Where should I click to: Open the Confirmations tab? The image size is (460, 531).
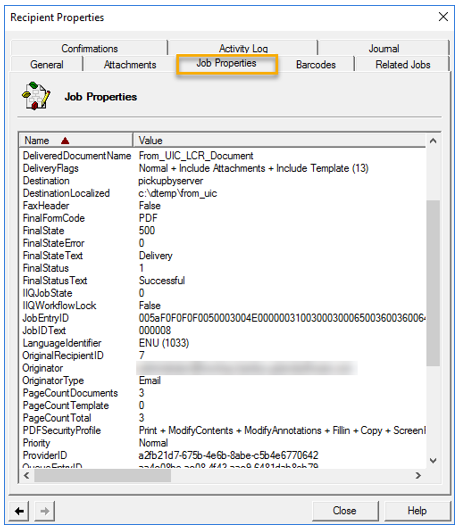pyautogui.click(x=89, y=48)
